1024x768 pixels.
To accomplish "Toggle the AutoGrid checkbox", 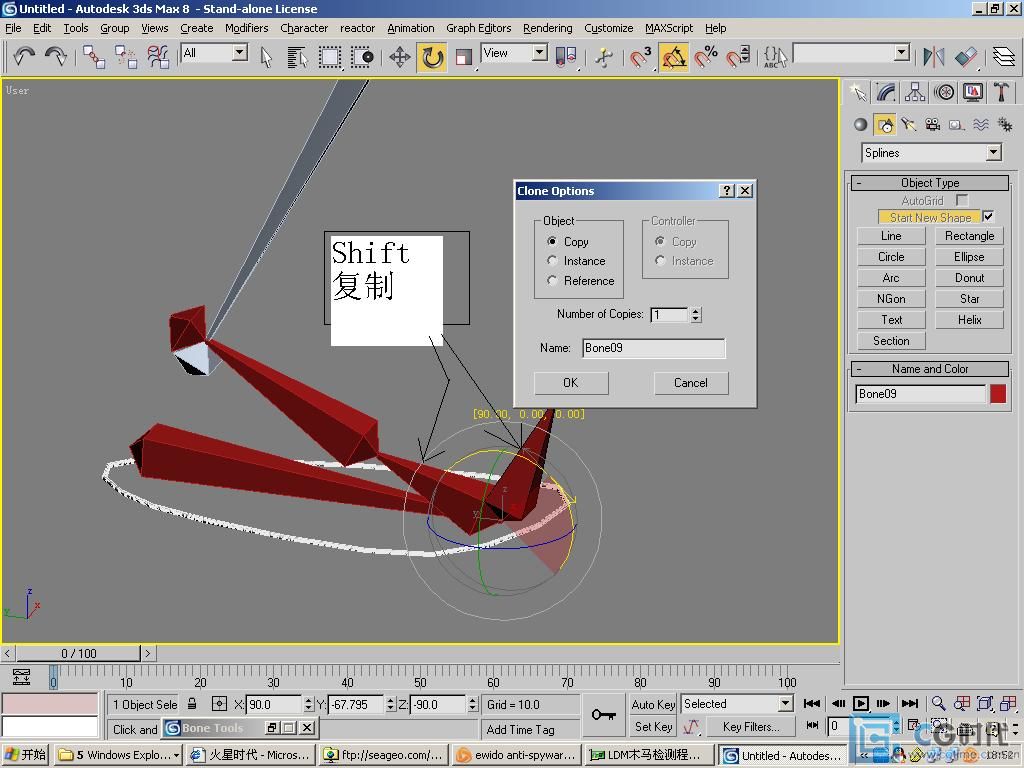I will 961,200.
